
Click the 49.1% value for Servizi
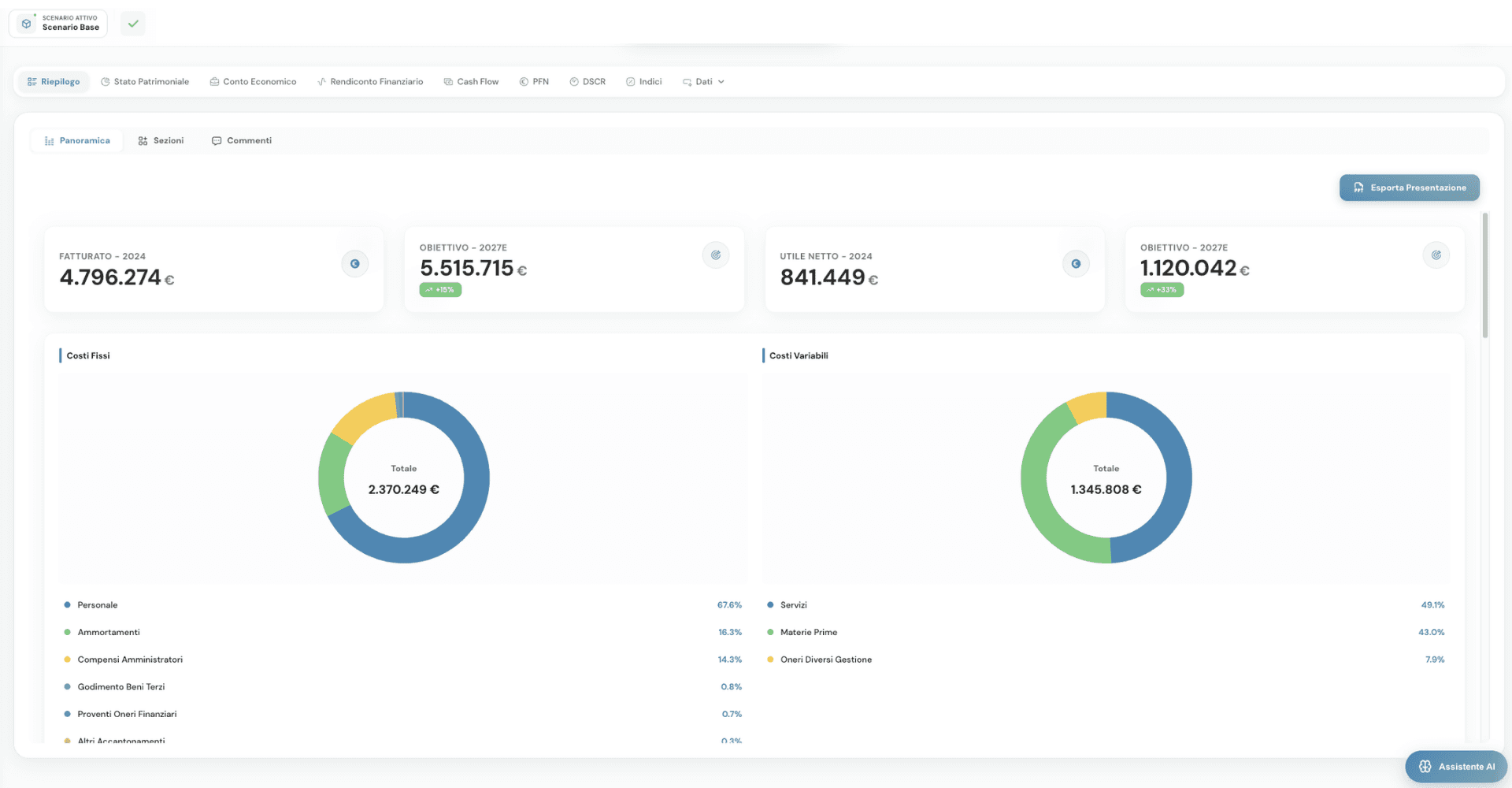click(x=1432, y=605)
